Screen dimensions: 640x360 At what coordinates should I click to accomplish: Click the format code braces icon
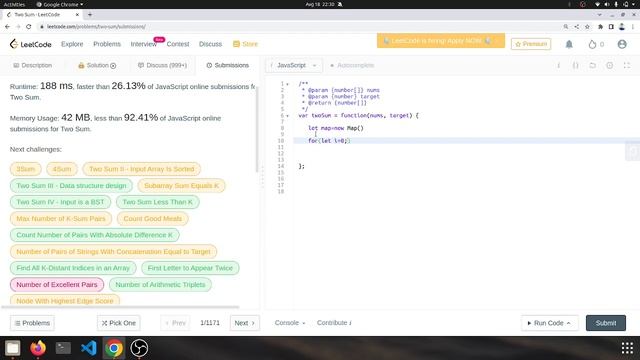point(575,65)
